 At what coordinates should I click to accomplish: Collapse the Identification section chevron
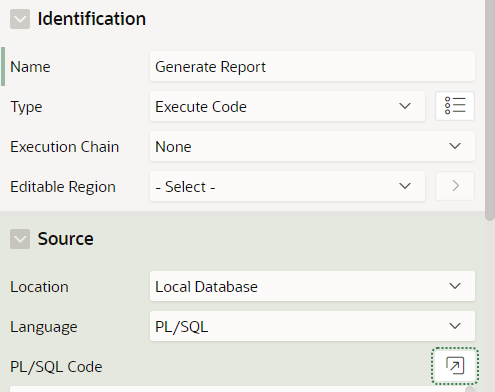point(20,19)
